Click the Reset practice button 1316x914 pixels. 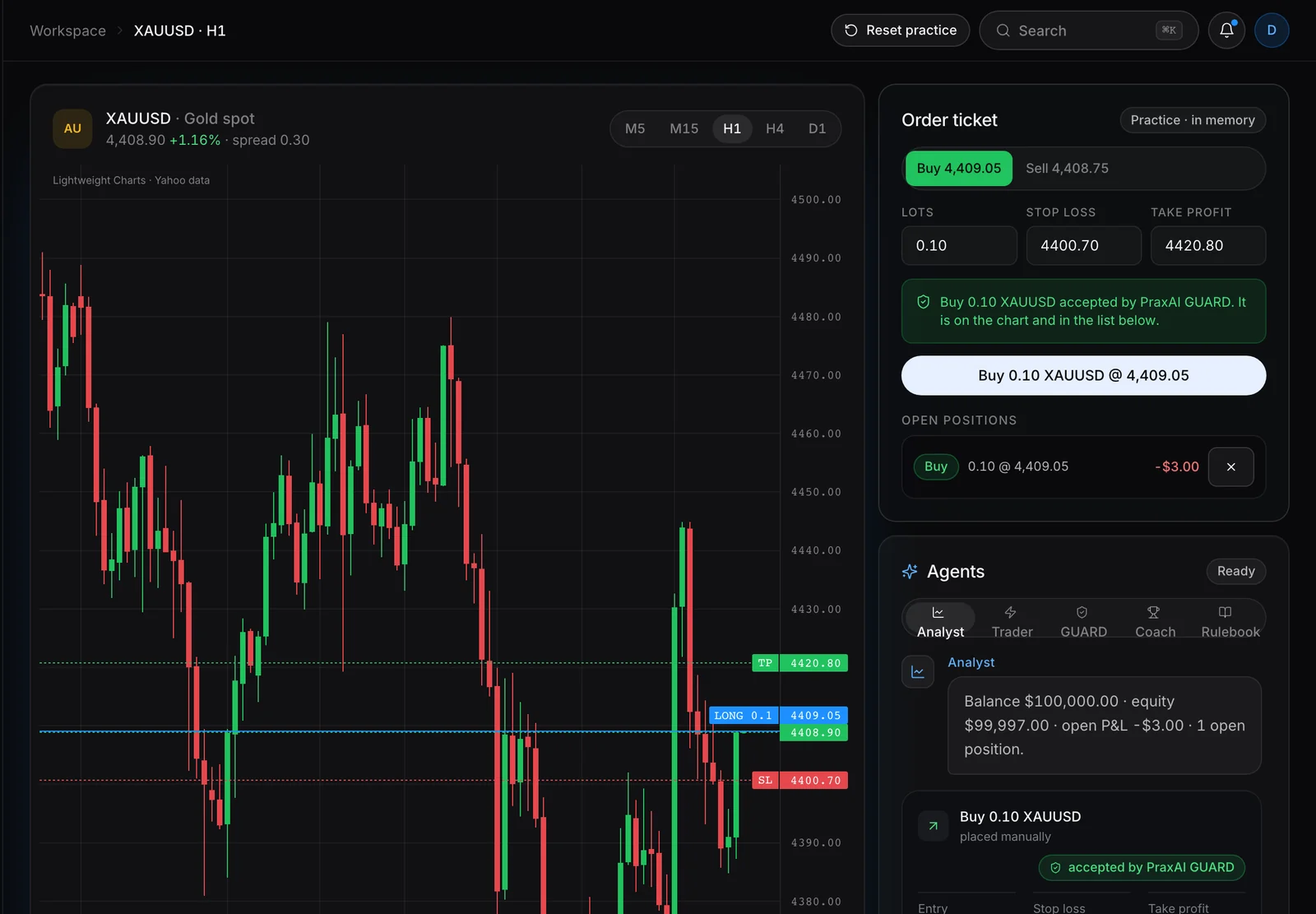(x=901, y=30)
